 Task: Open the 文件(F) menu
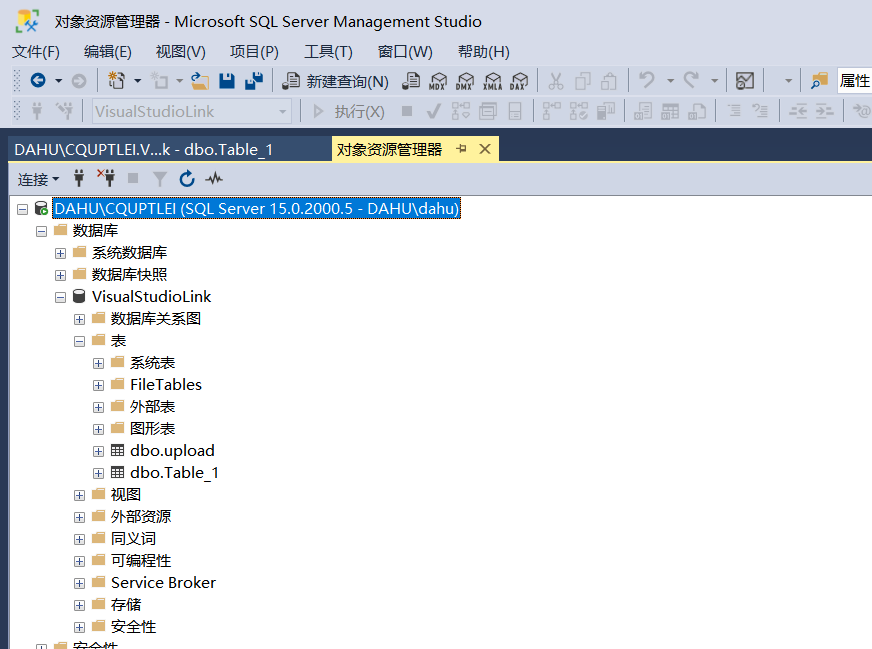tap(36, 52)
